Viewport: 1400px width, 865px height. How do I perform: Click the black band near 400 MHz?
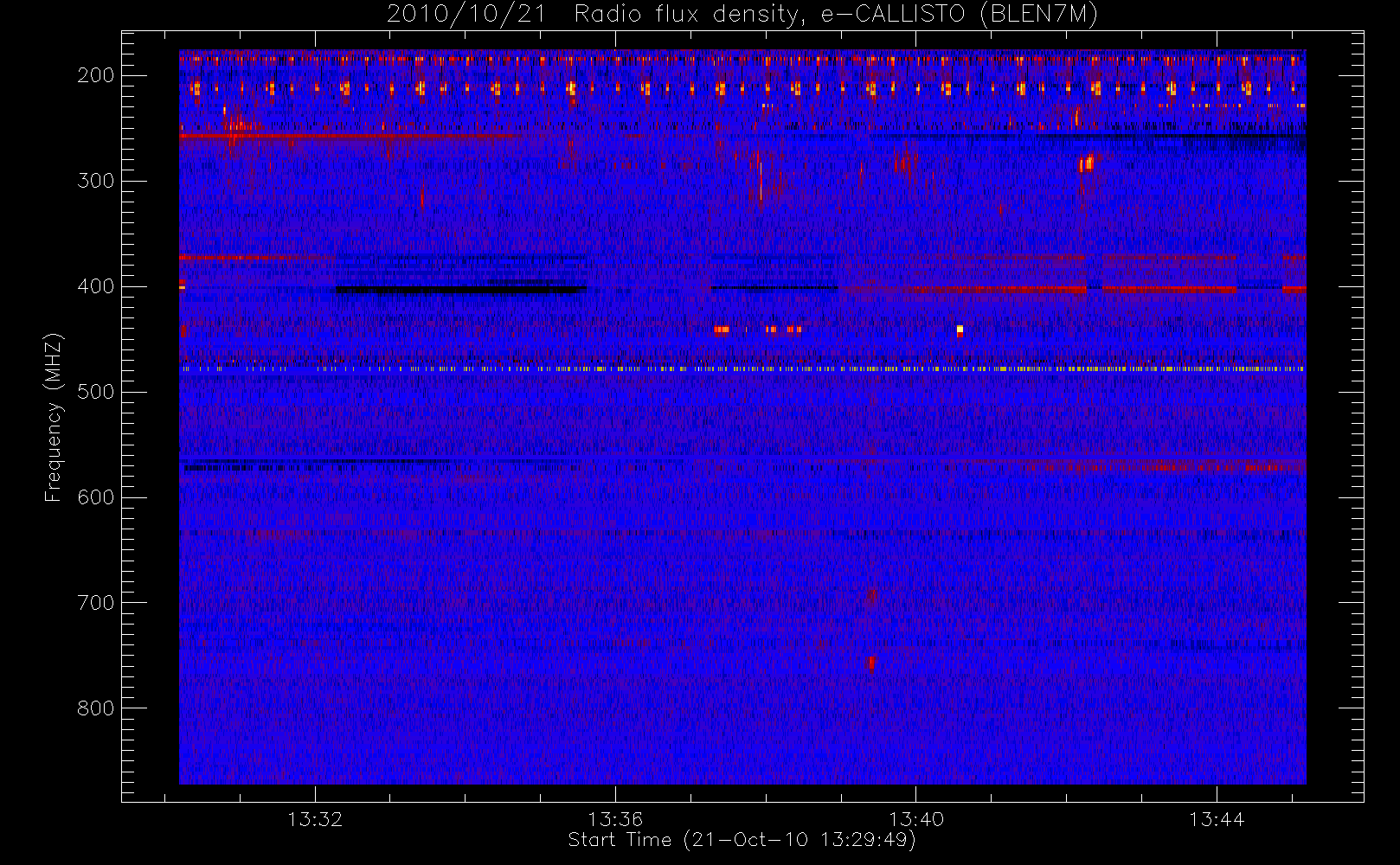pos(460,290)
